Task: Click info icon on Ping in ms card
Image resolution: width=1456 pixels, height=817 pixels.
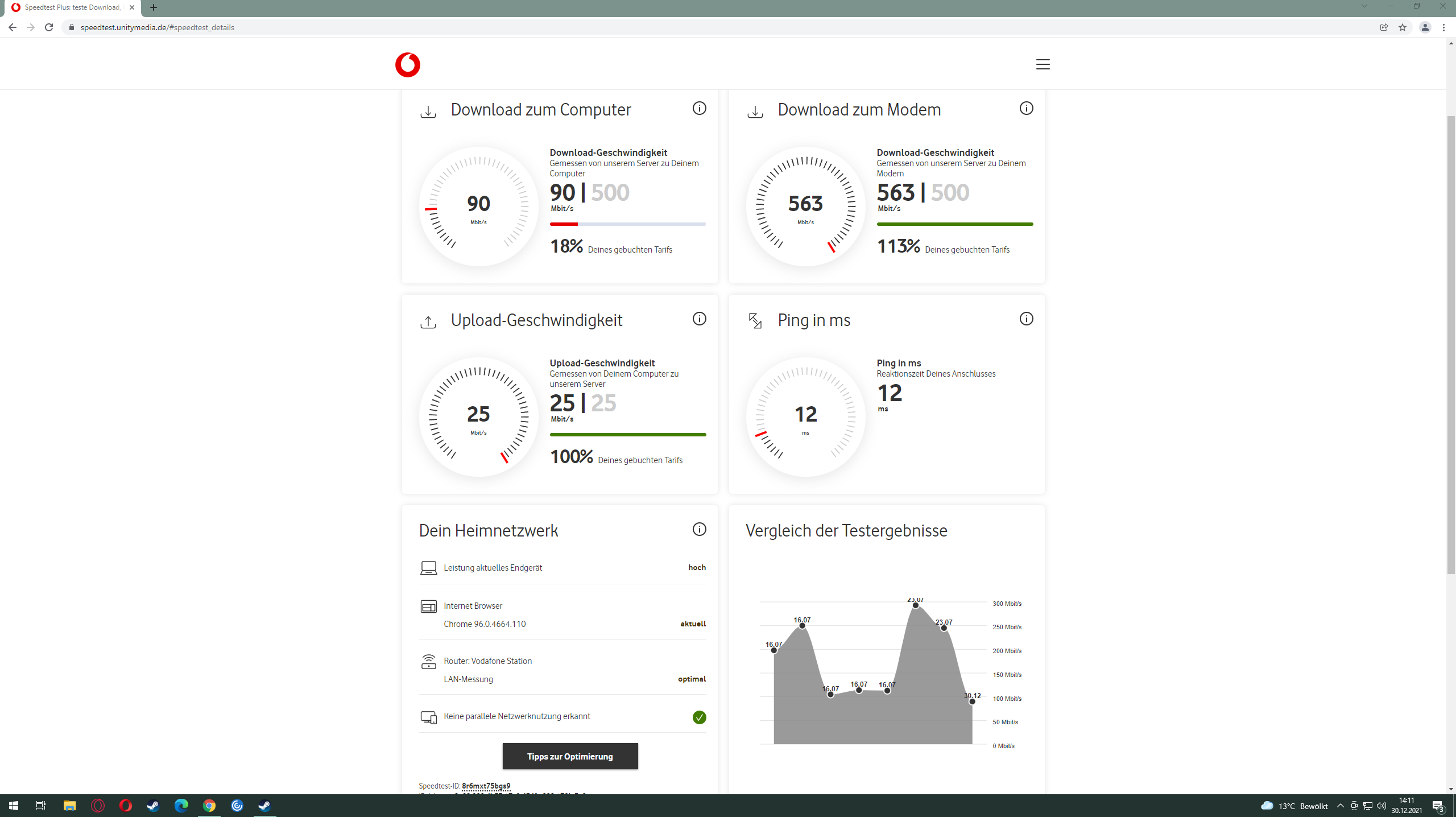Action: 1026,319
